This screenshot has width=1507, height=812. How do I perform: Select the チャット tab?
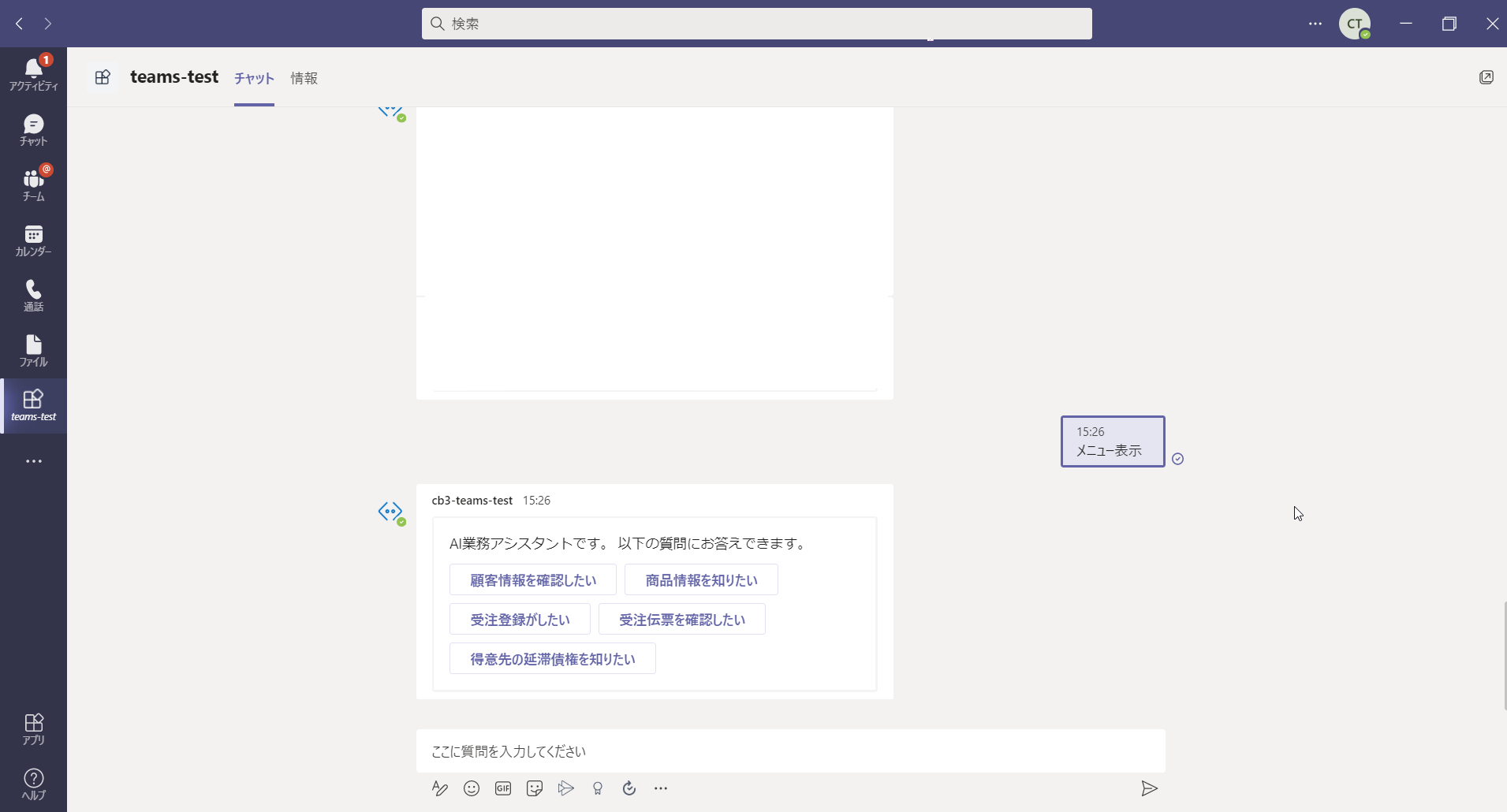(x=254, y=78)
